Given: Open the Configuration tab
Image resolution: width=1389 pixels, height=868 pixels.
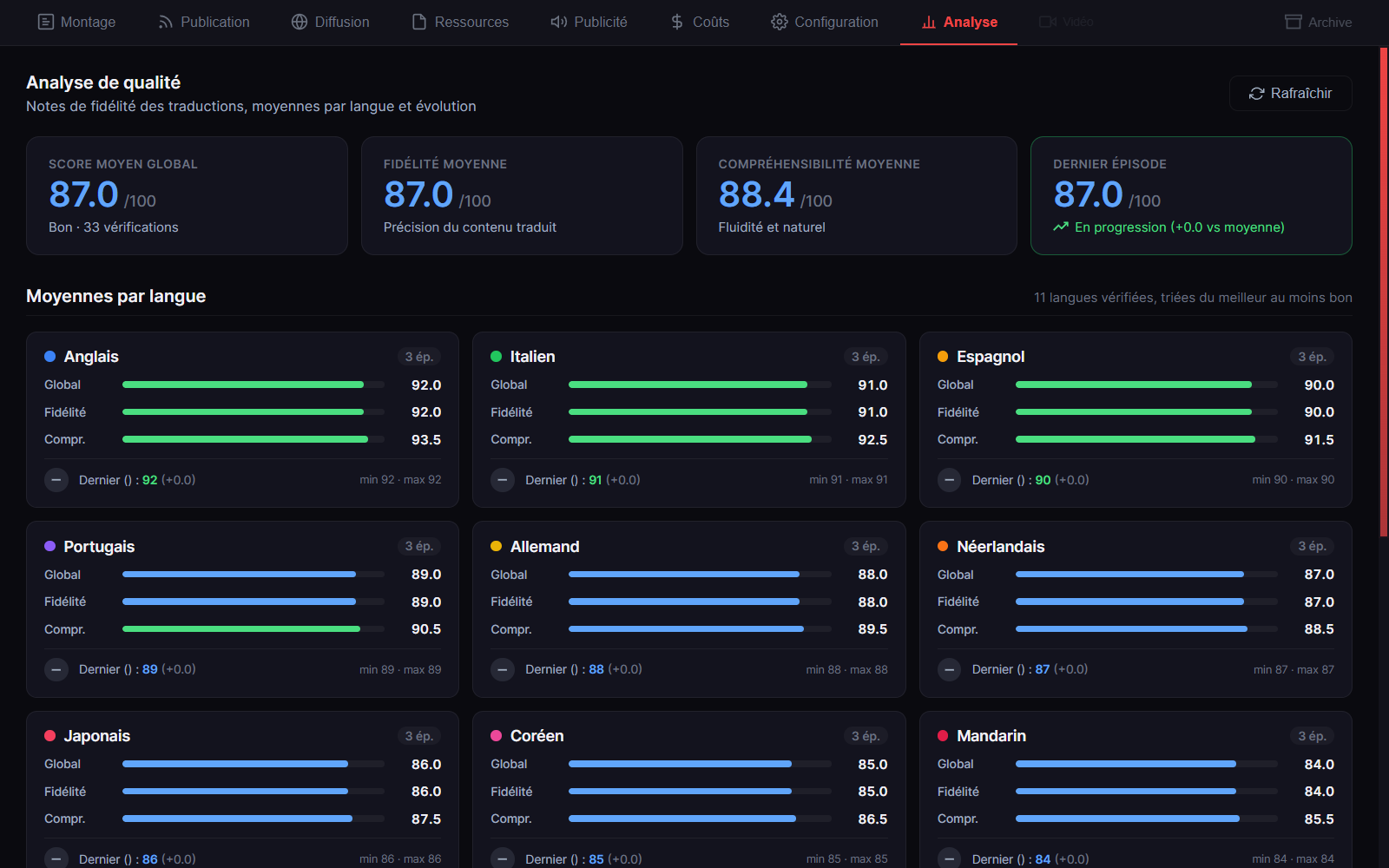Looking at the screenshot, I should (x=825, y=22).
